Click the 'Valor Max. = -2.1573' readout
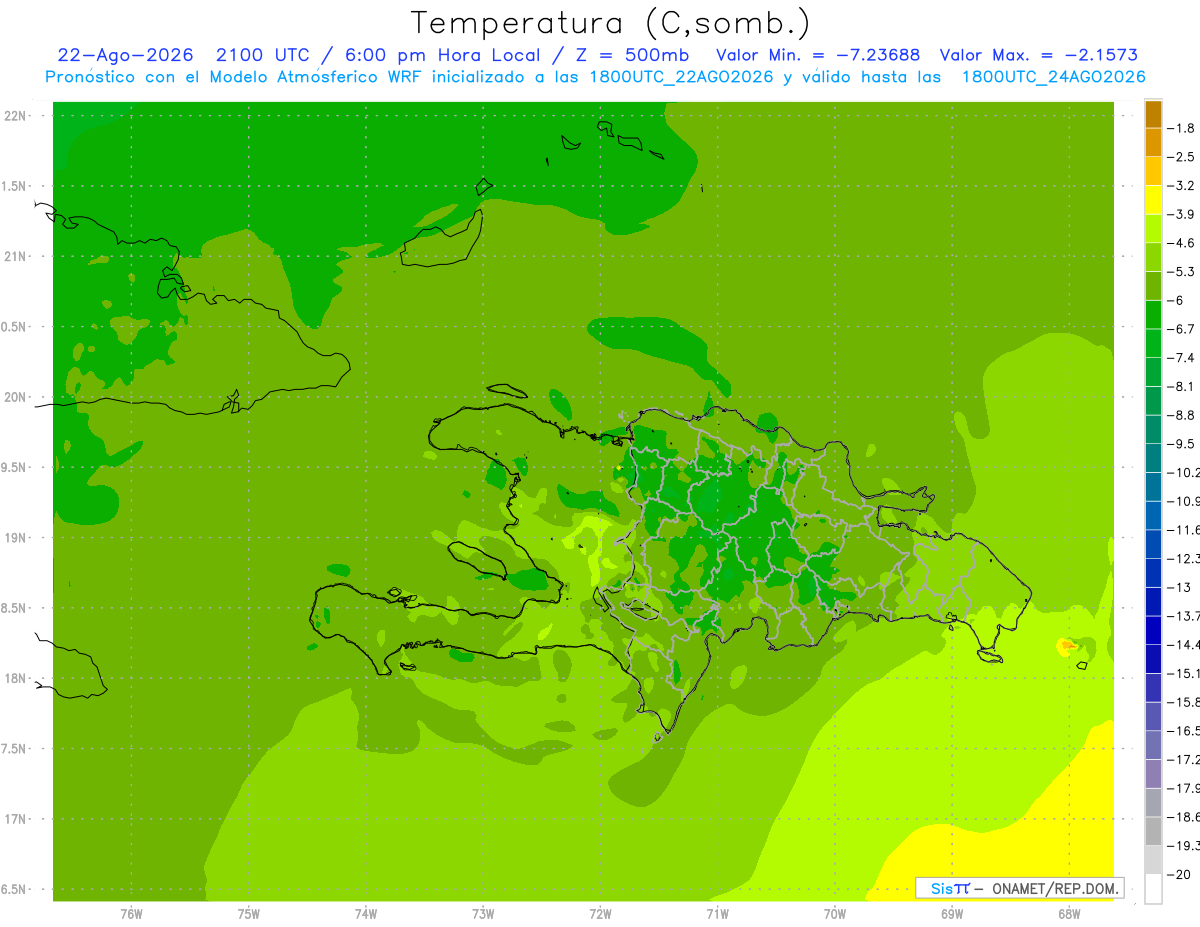 point(1040,55)
